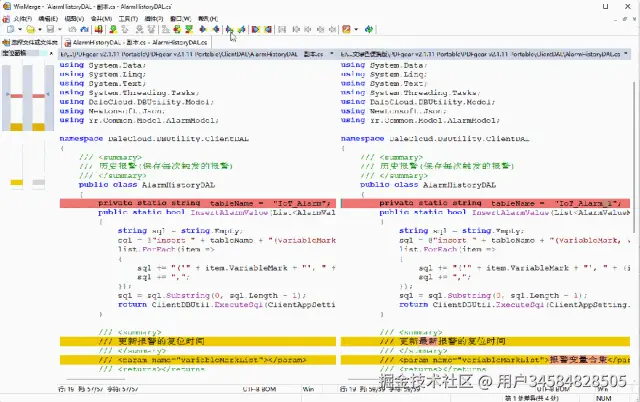Click the Open folder toolbar icon
This screenshot has height=402, width=640.
[x=30, y=29]
